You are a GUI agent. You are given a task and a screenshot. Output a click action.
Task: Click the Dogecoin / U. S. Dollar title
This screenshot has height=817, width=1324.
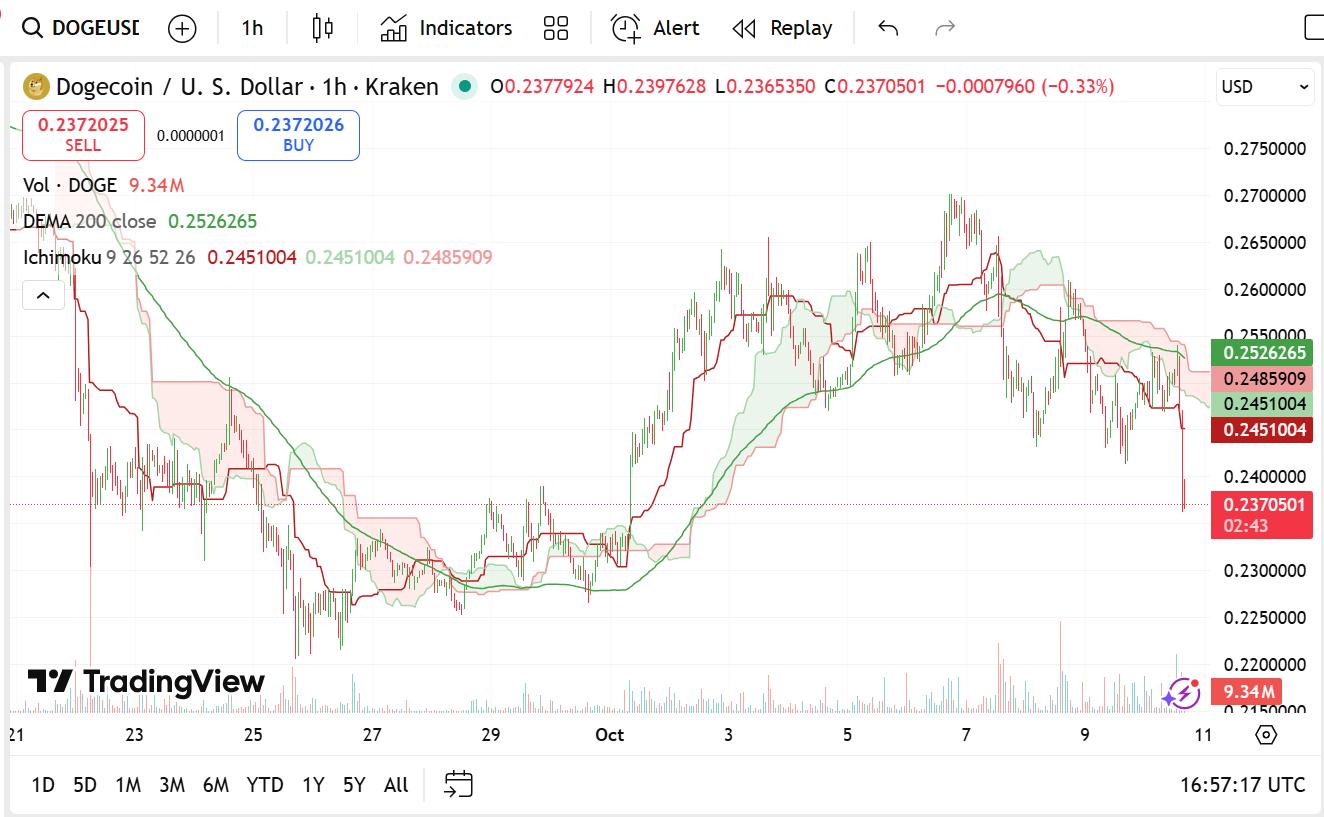[179, 87]
